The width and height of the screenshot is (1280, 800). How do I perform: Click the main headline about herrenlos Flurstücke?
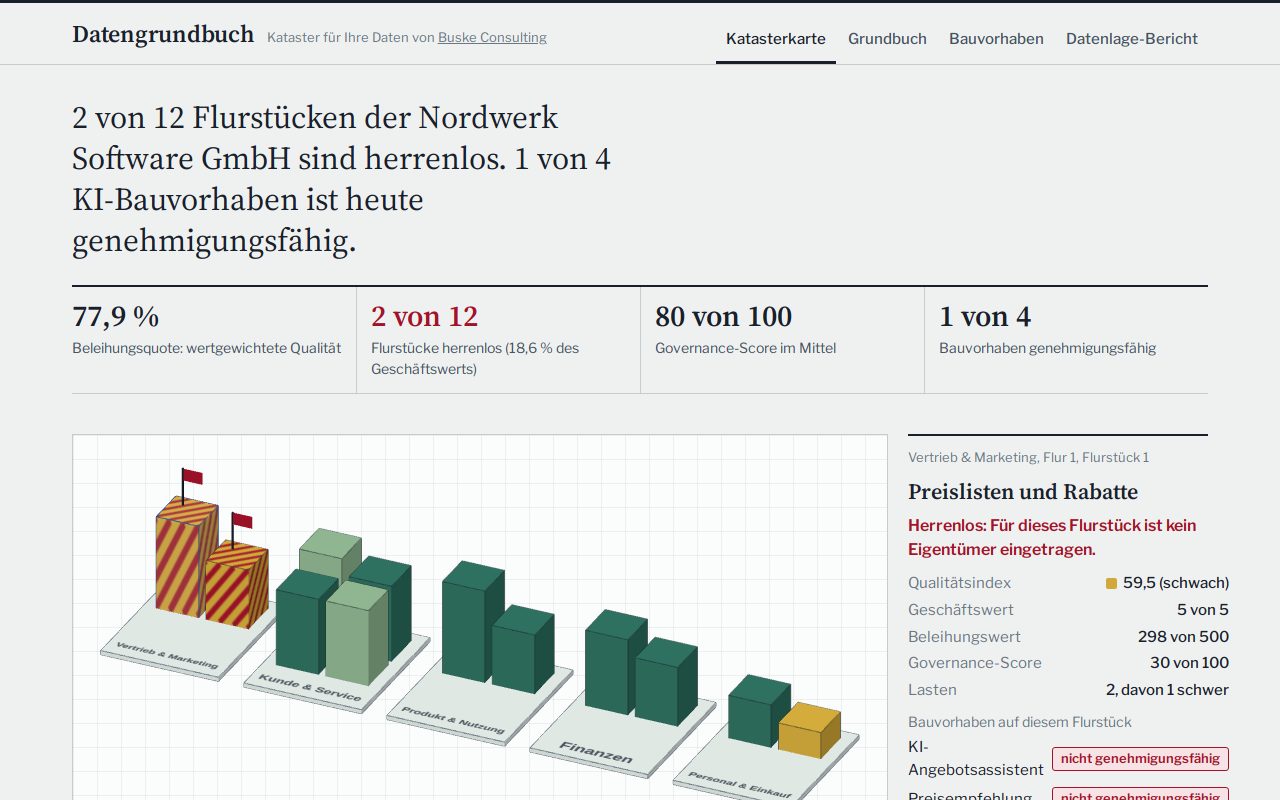(341, 180)
